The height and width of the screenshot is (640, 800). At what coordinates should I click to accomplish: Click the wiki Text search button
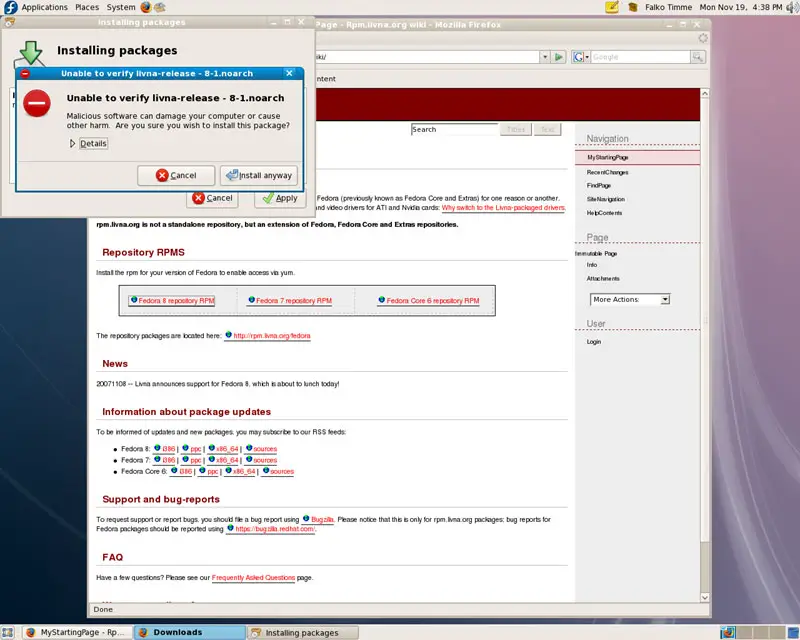click(547, 130)
